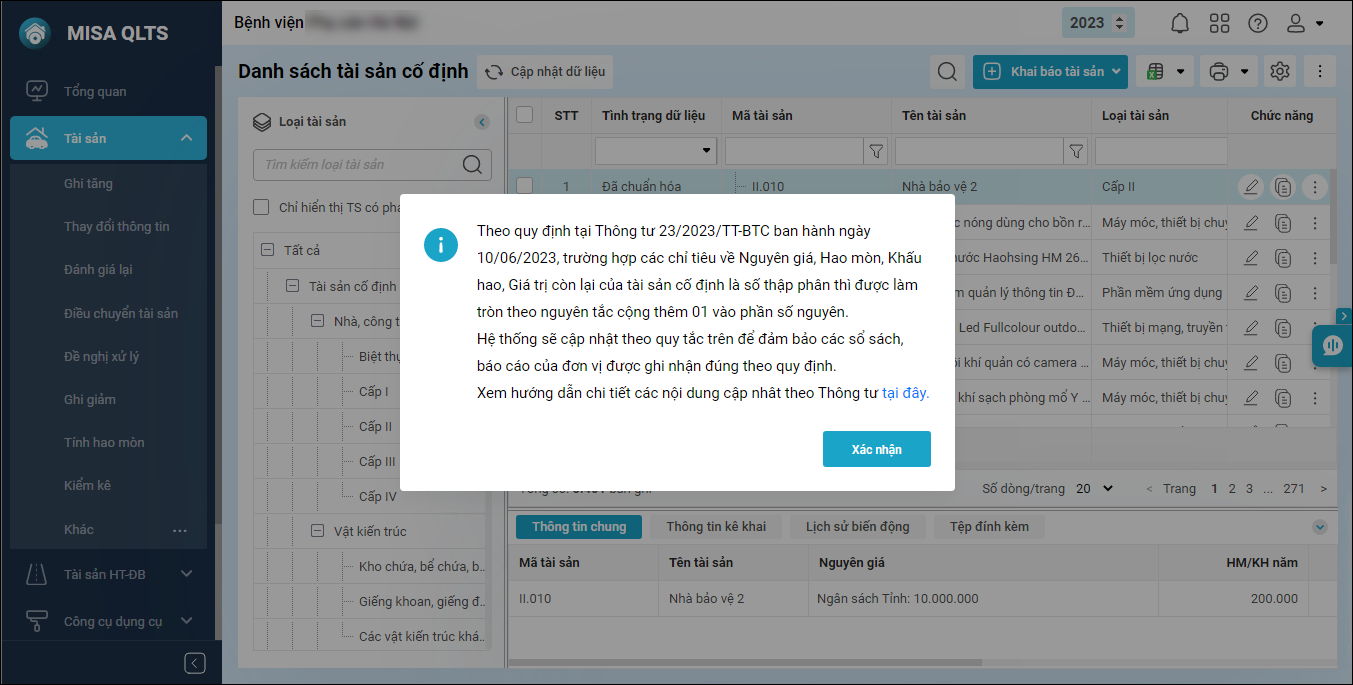Image resolution: width=1353 pixels, height=685 pixels.
Task: Collapse the Tài sản cố định tree node
Action: (x=292, y=286)
